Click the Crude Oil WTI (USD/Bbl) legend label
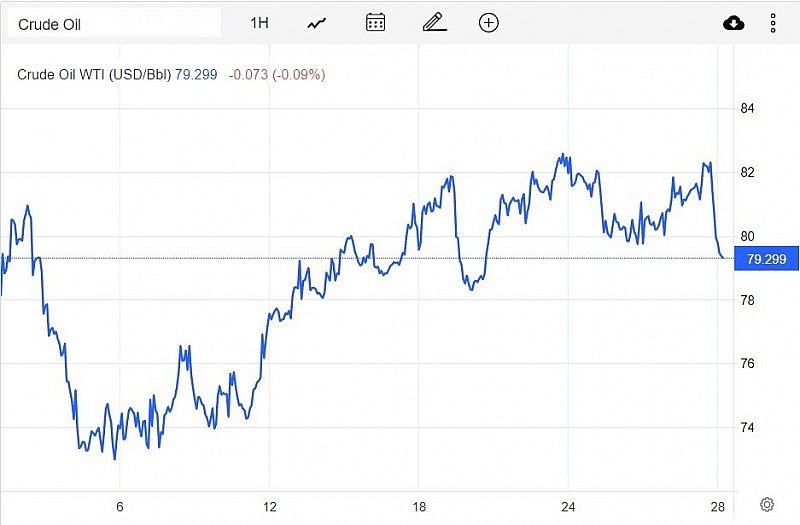Image resolution: width=800 pixels, height=525 pixels. (x=96, y=74)
